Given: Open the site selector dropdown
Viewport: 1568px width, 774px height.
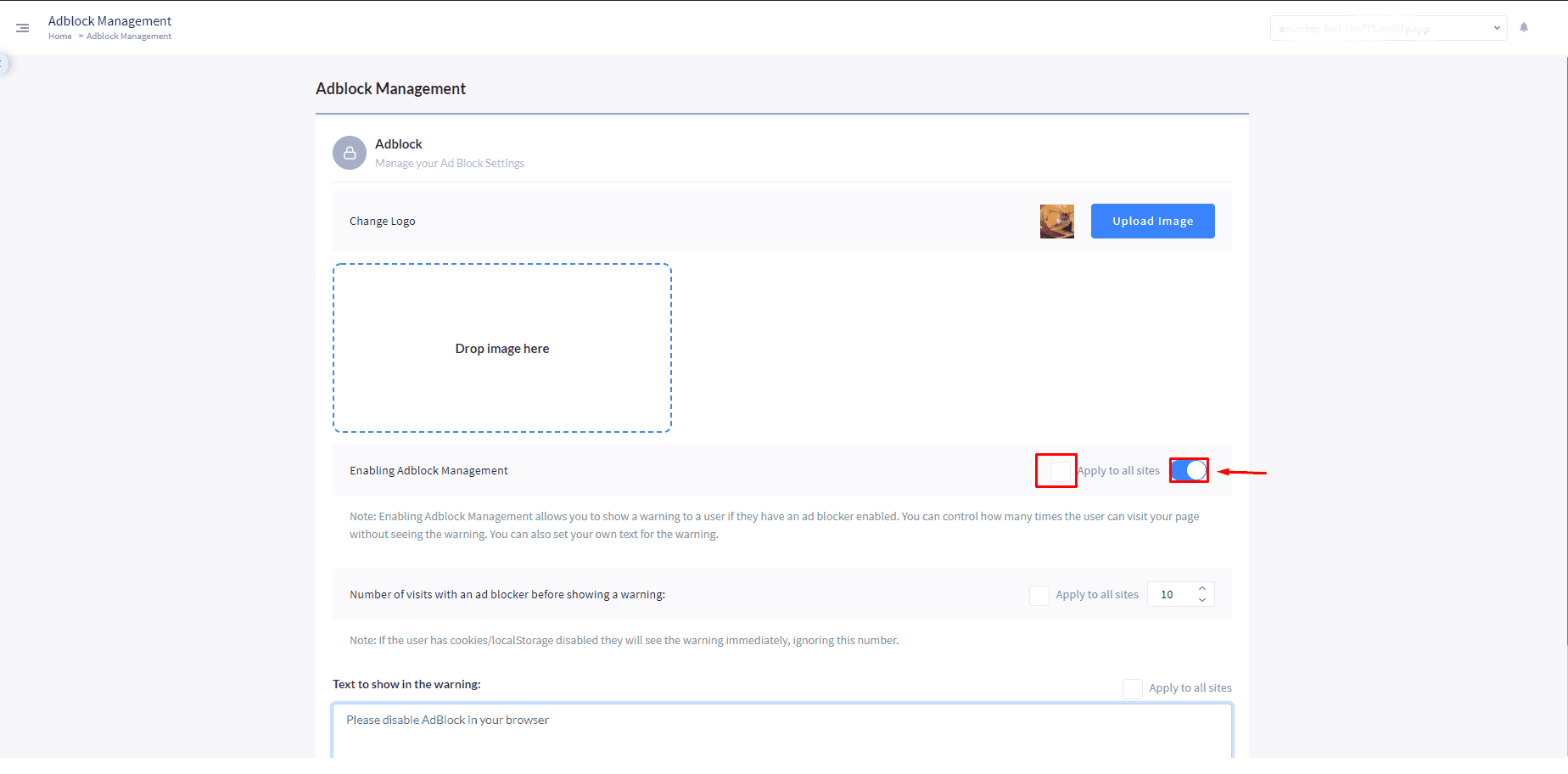Looking at the screenshot, I should point(1388,28).
